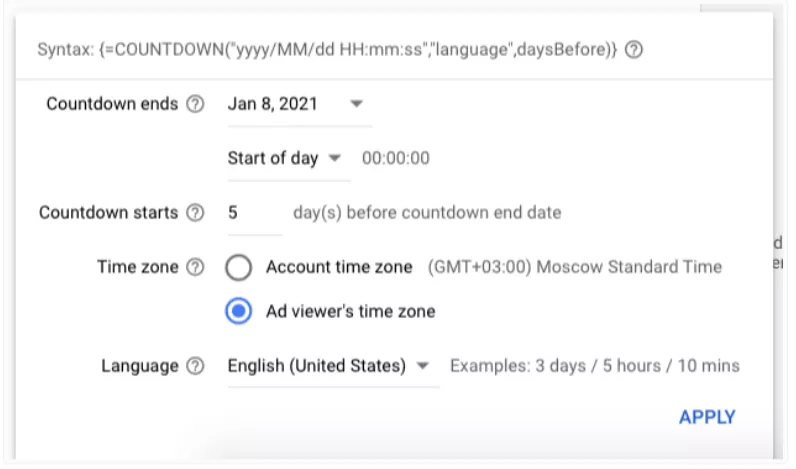This screenshot has height=469, width=796.
Task: Click the day(s) before countdown end date text
Action: 427,213
